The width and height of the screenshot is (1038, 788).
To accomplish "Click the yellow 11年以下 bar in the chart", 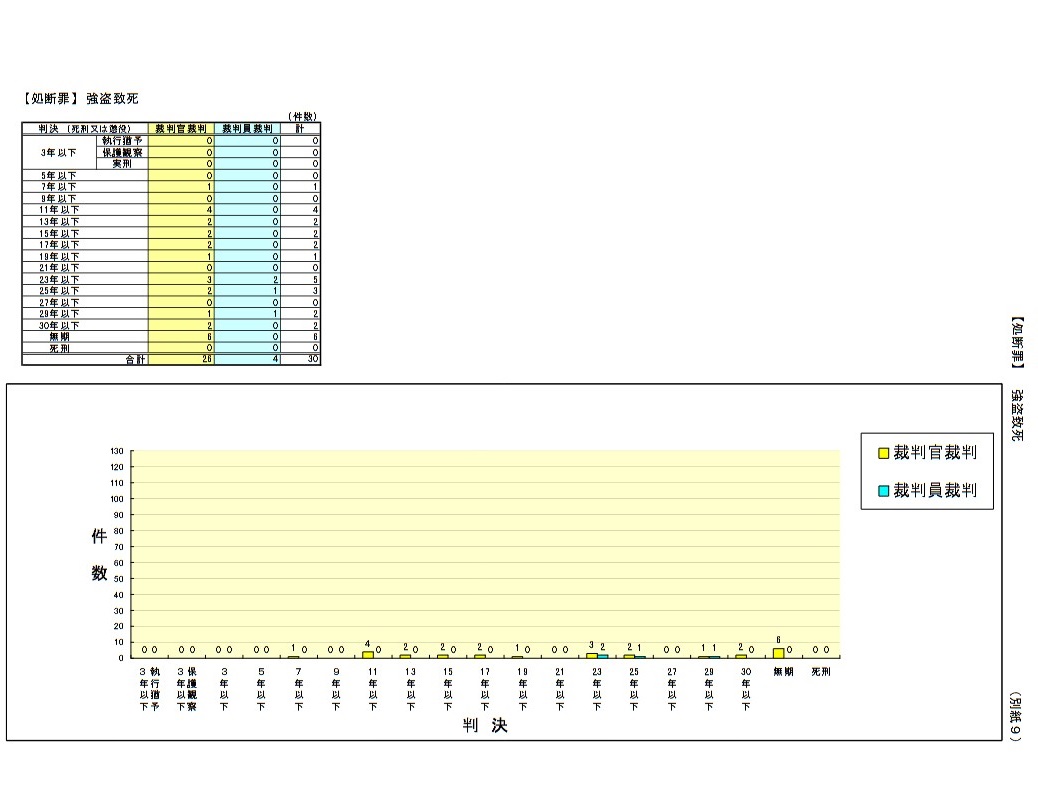I will click(368, 654).
